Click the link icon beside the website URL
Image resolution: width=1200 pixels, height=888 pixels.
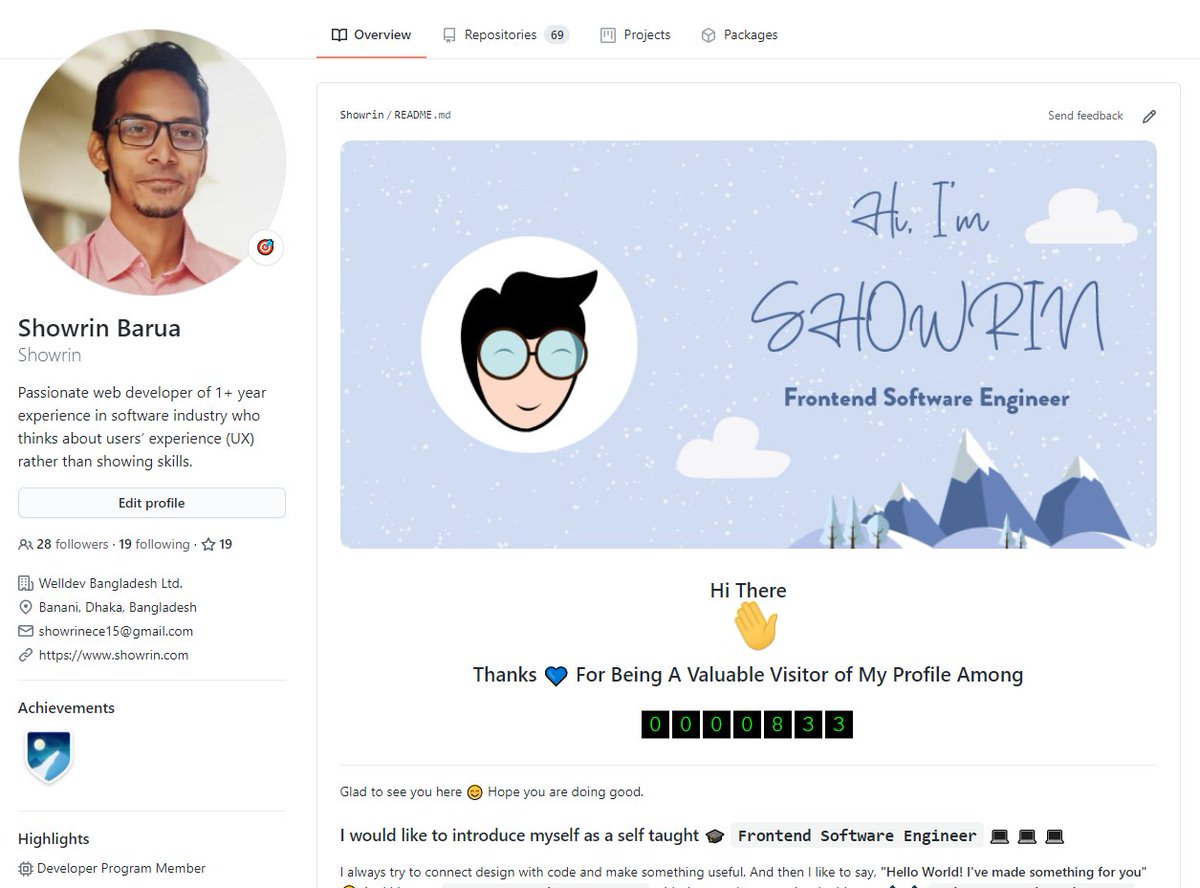[25, 655]
